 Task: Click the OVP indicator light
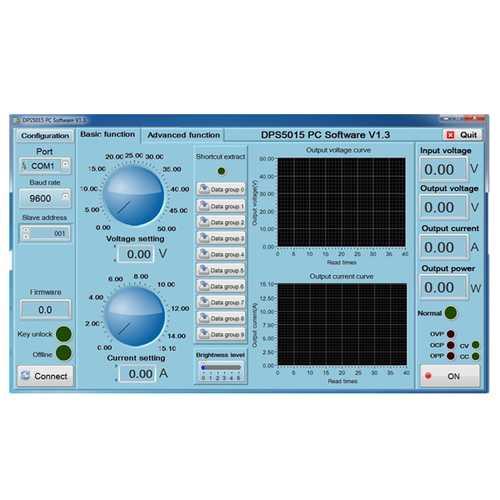point(451,334)
